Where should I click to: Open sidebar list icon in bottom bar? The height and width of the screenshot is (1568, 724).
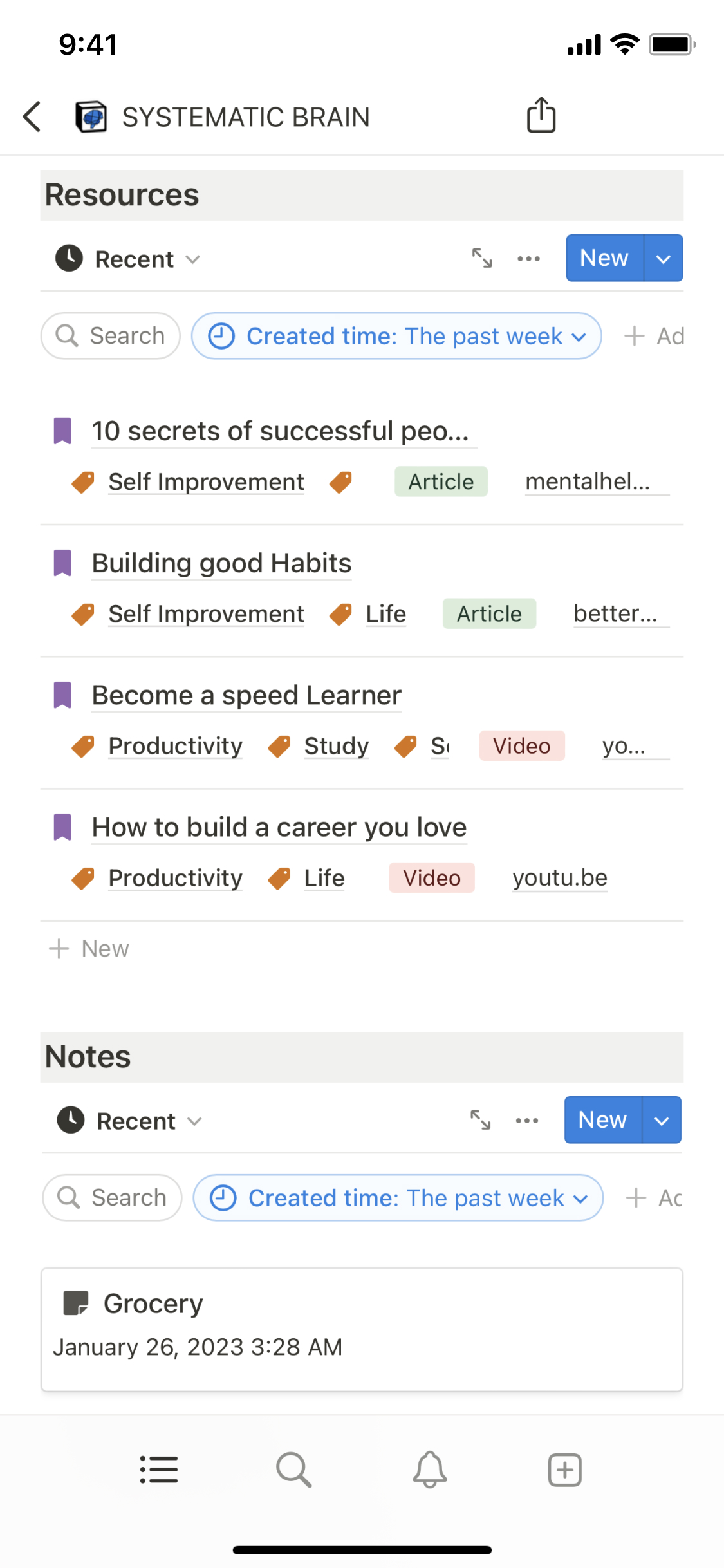159,1470
